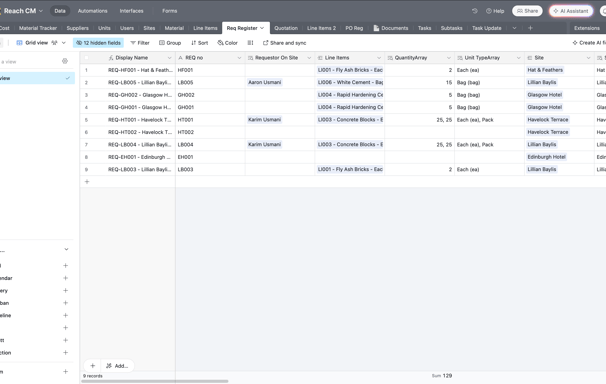This screenshot has width=606, height=384.
Task: Switch to Automations tab
Action: (92, 11)
